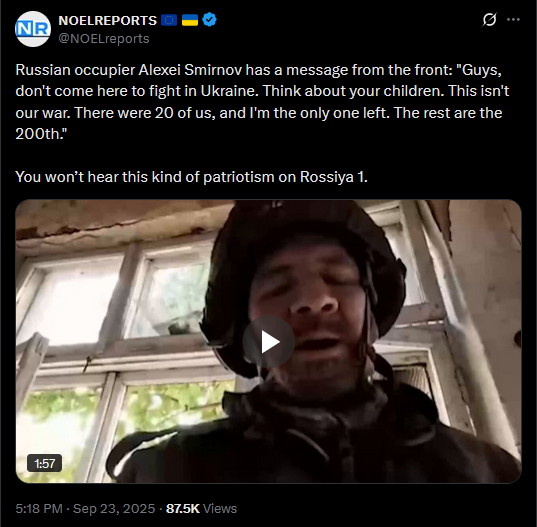
Task: Click the NR profile avatar
Action: pyautogui.click(x=33, y=29)
